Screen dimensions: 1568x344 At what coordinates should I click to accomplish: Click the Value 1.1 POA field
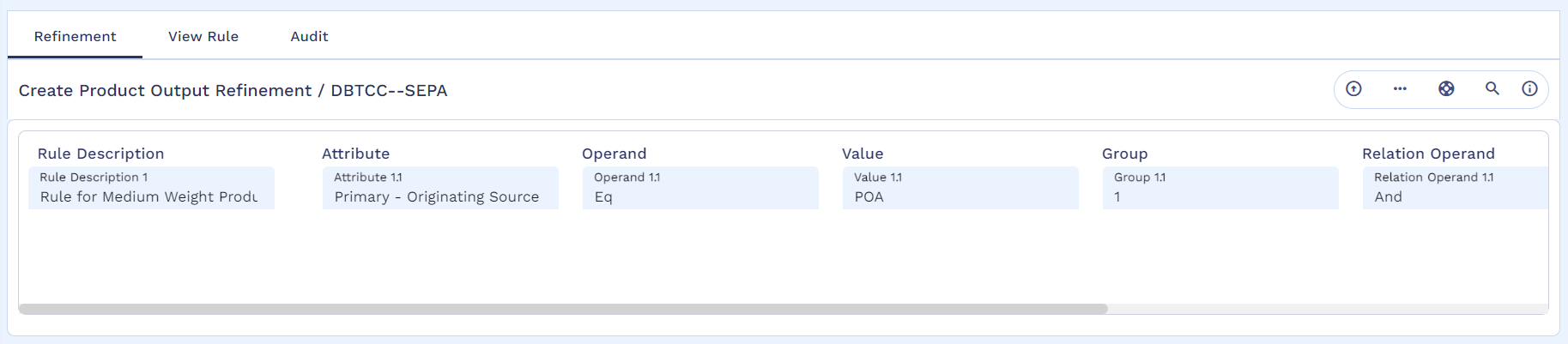(x=960, y=188)
